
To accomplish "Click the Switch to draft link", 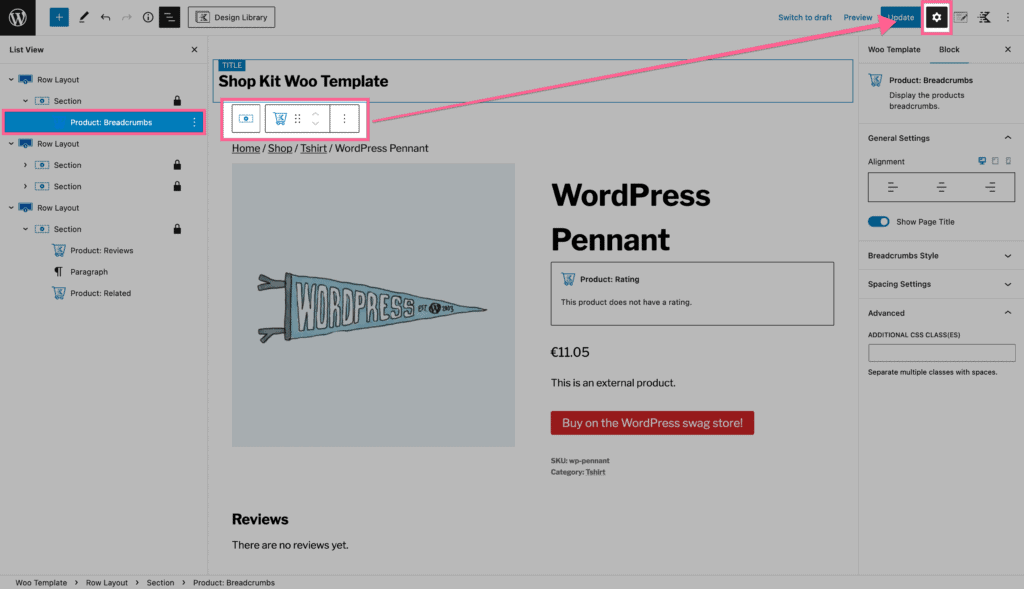I will pyautogui.click(x=805, y=17).
